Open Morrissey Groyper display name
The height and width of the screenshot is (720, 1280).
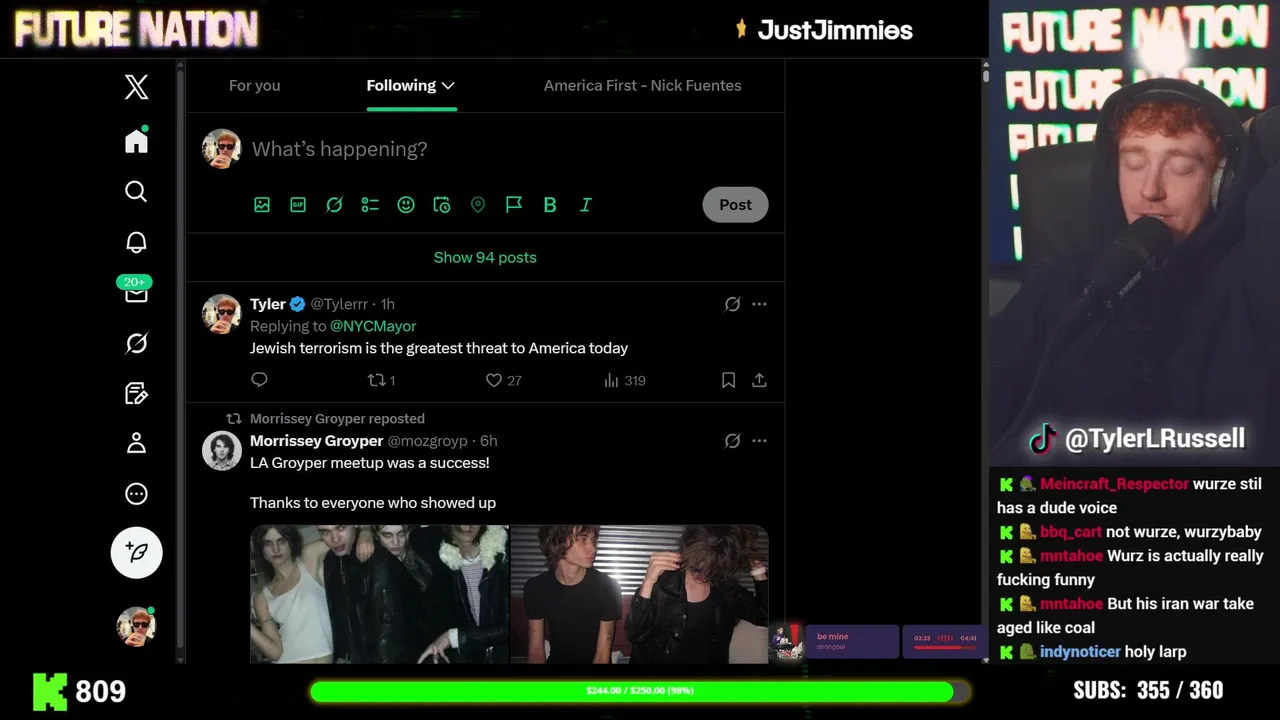(x=317, y=441)
